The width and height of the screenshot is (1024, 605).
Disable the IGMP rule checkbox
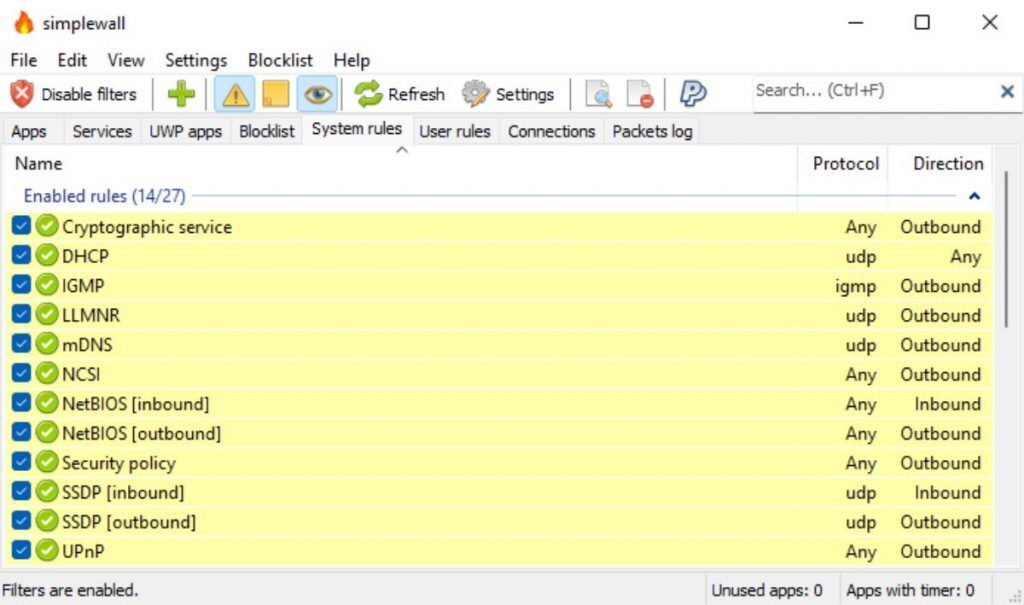tap(21, 285)
